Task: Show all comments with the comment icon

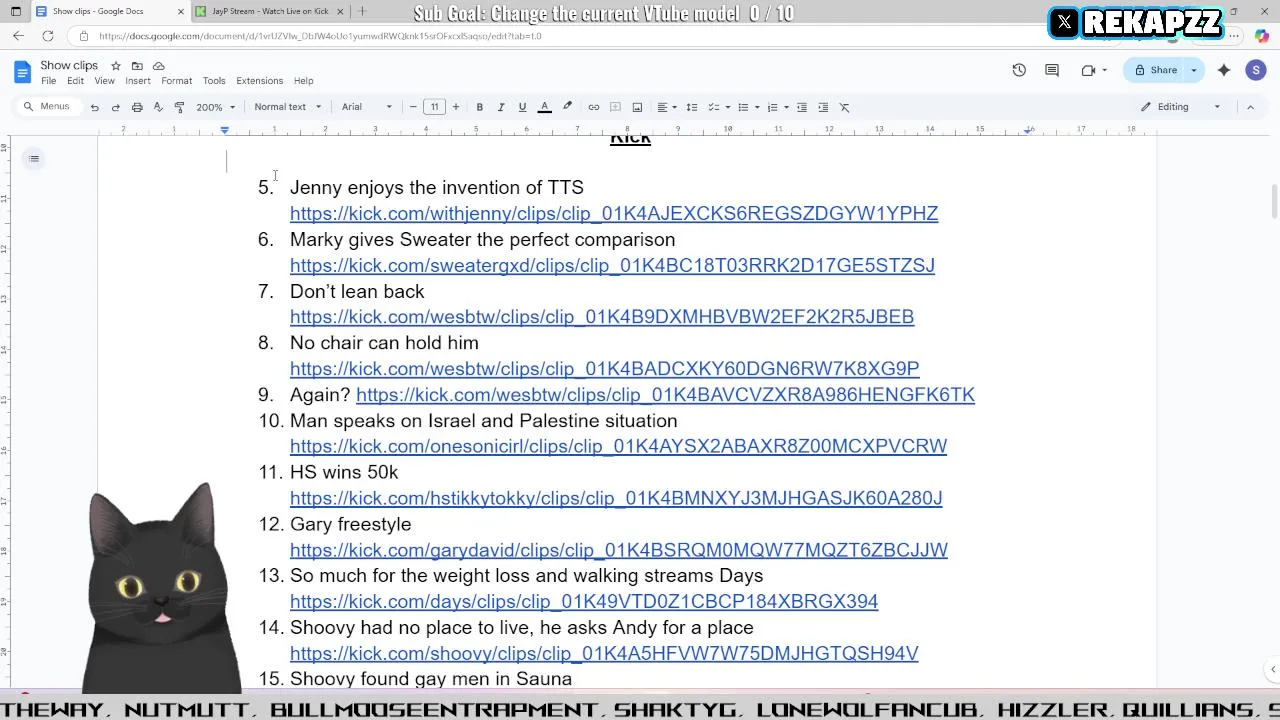Action: pyautogui.click(x=1052, y=70)
